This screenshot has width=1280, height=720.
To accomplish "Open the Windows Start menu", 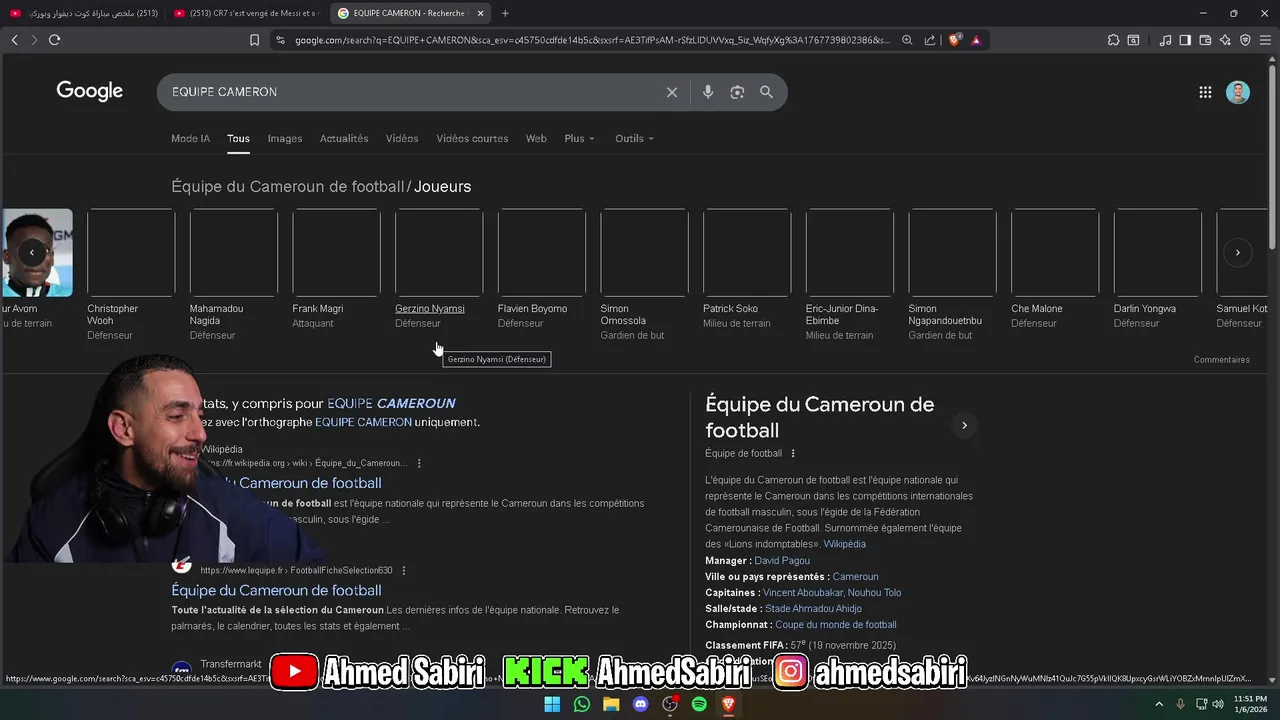I will 552,704.
